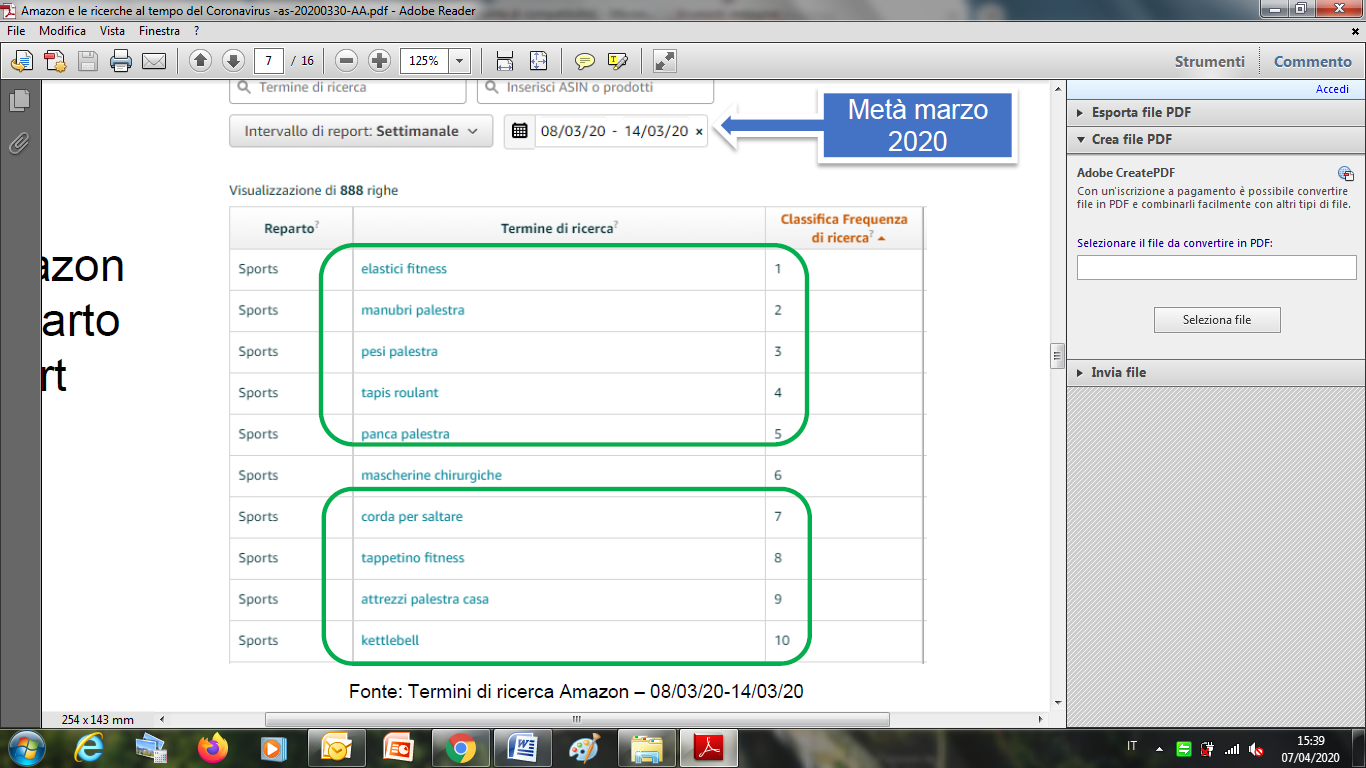Expand the Esporta file PDF section
1366x768 pixels.
click(1141, 113)
